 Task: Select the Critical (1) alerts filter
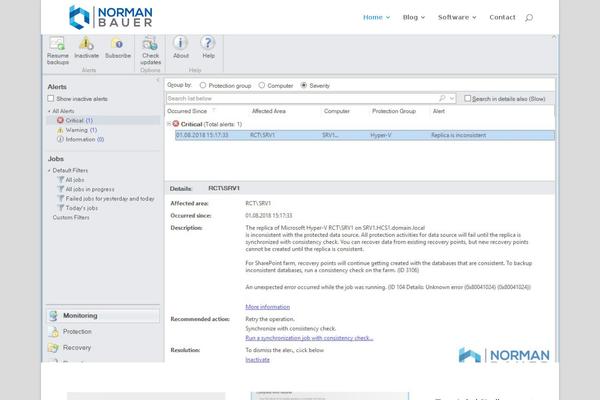click(79, 120)
